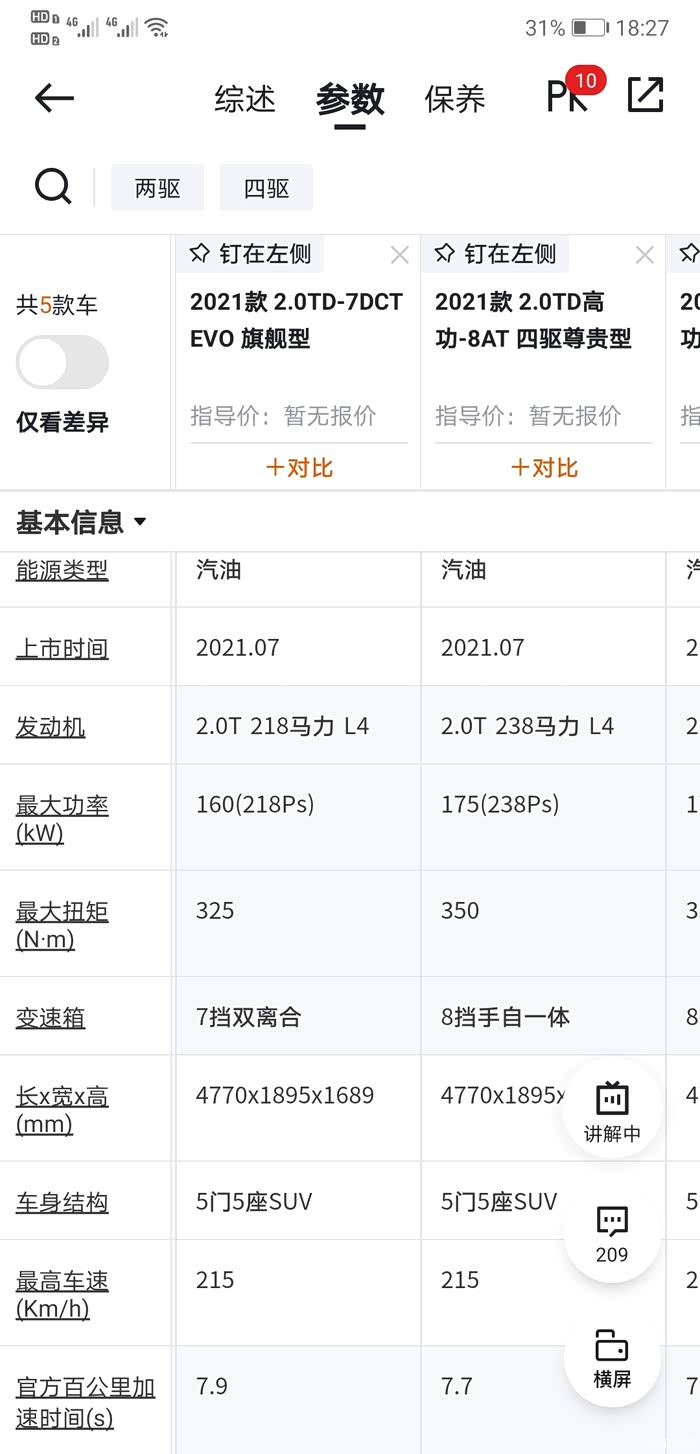Open the search magnifier icon

click(53, 186)
